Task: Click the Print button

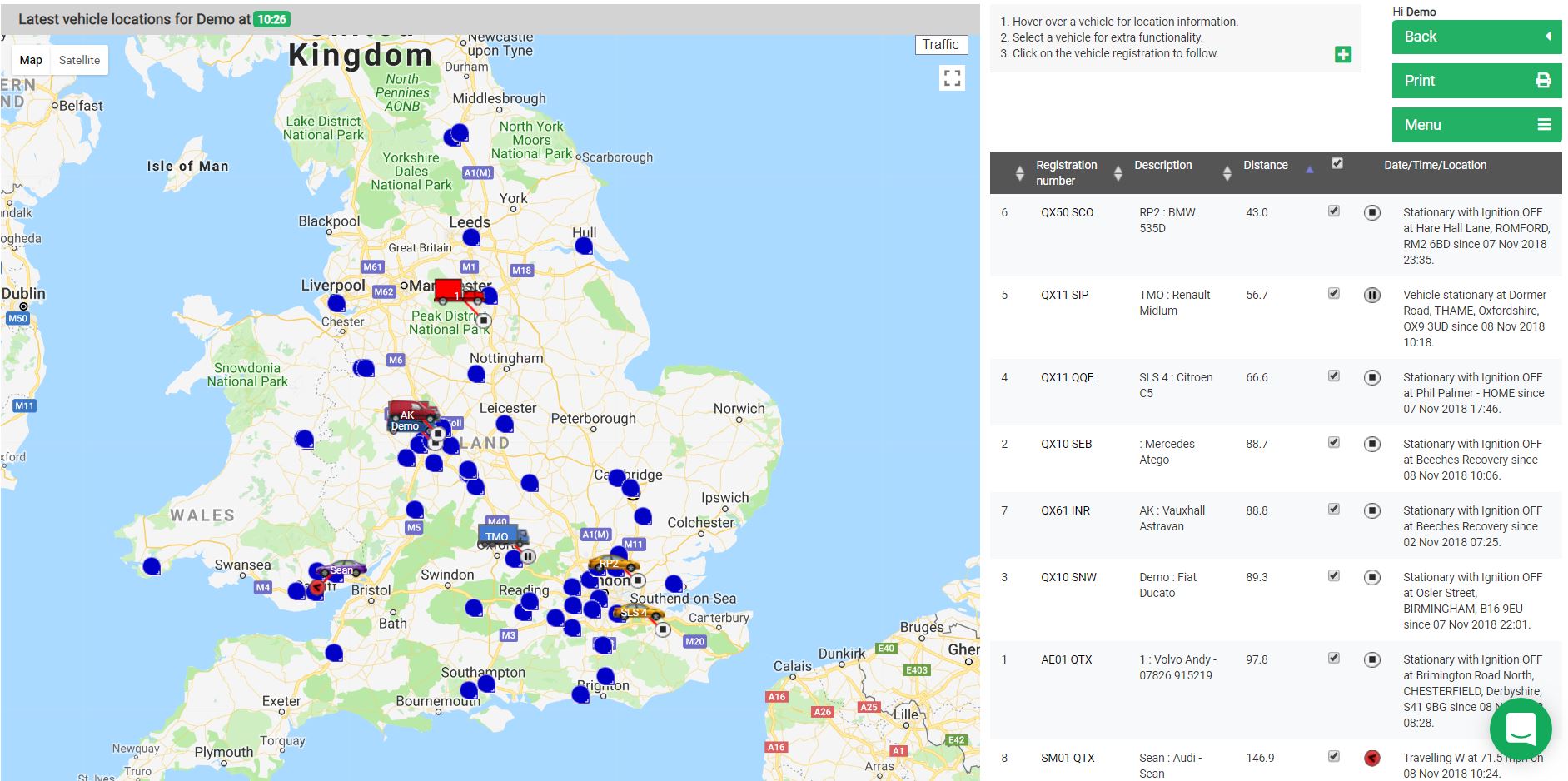Action: 1476,81
